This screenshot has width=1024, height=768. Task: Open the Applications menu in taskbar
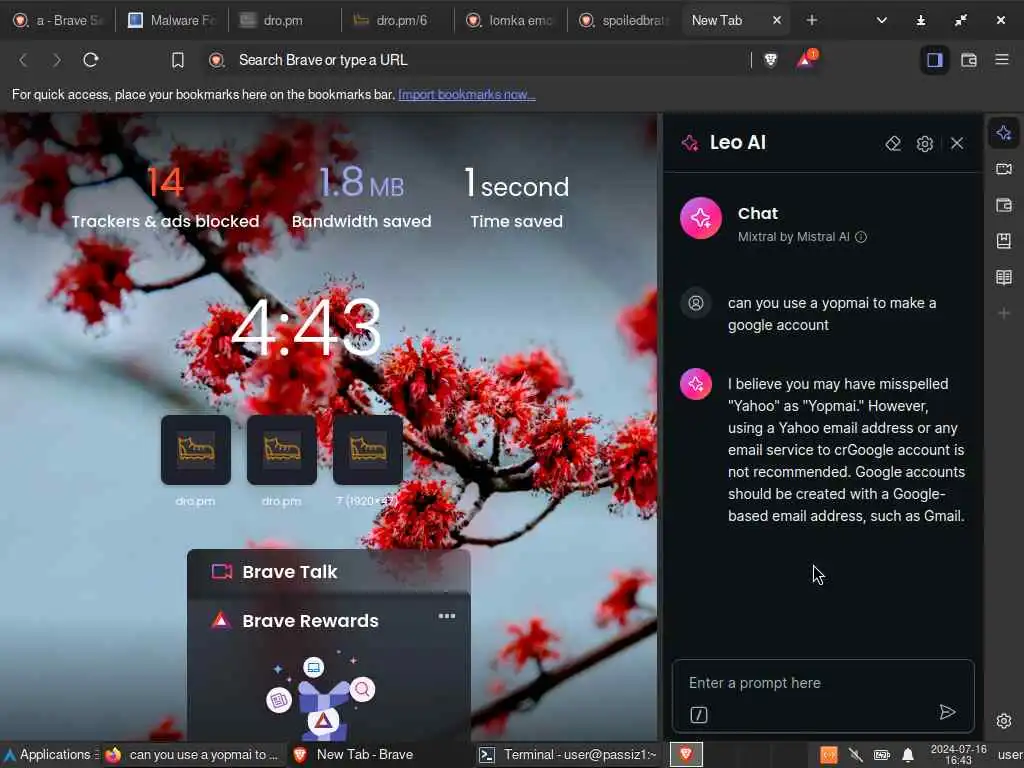(50, 754)
